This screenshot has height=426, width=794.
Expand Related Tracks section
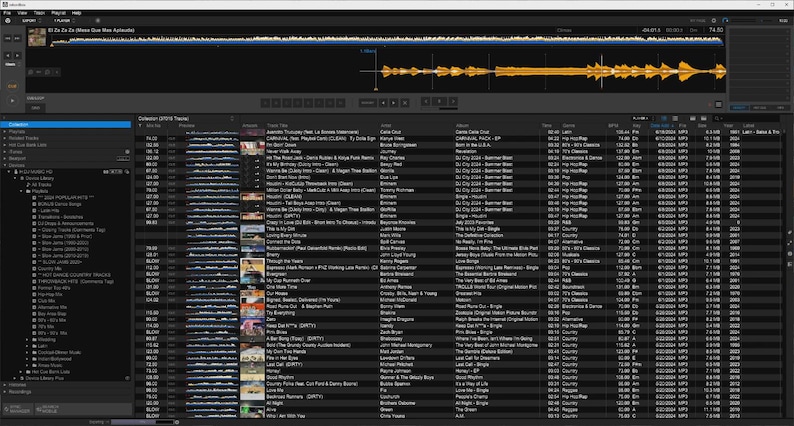(x=5, y=138)
